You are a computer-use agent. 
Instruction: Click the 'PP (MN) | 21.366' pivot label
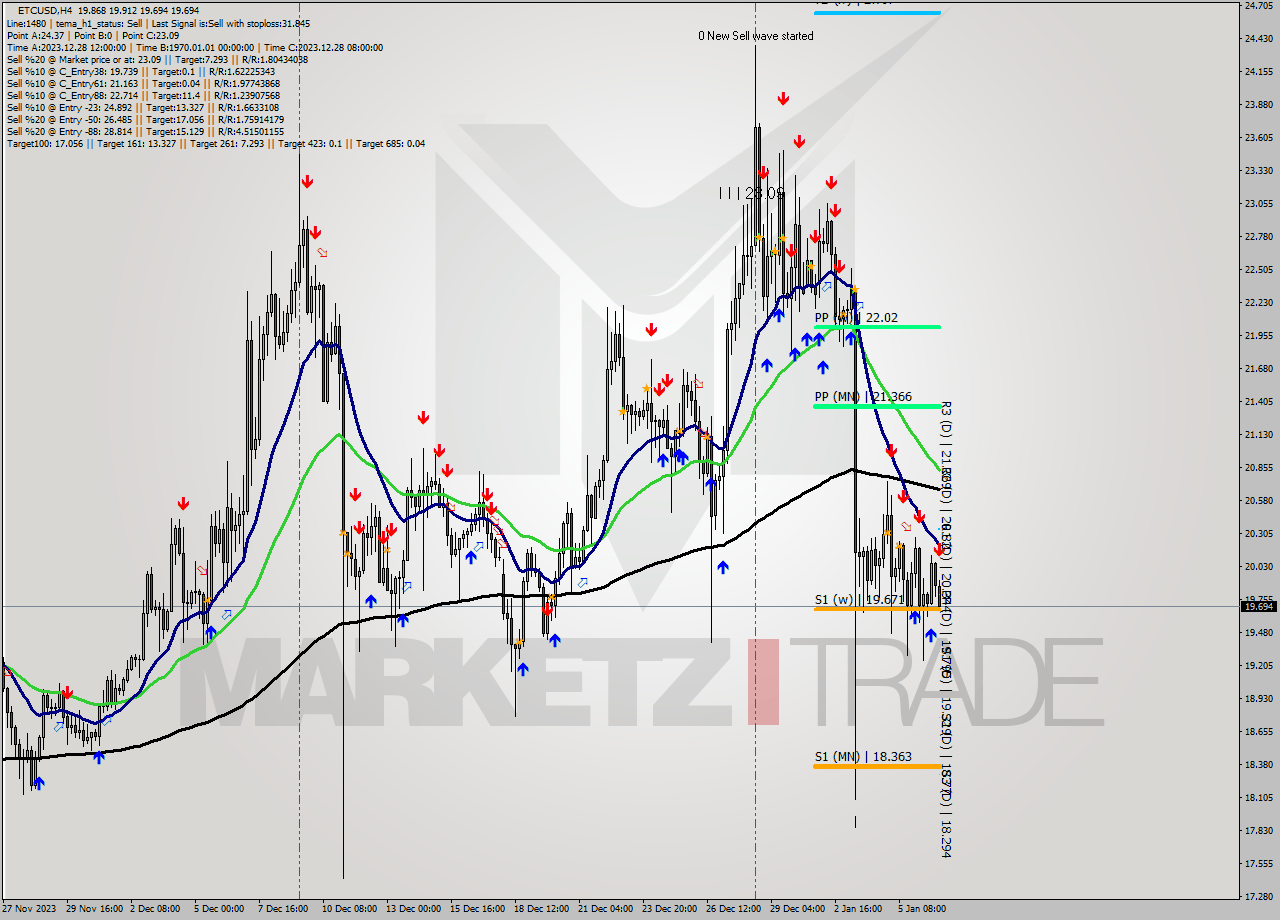pos(863,397)
